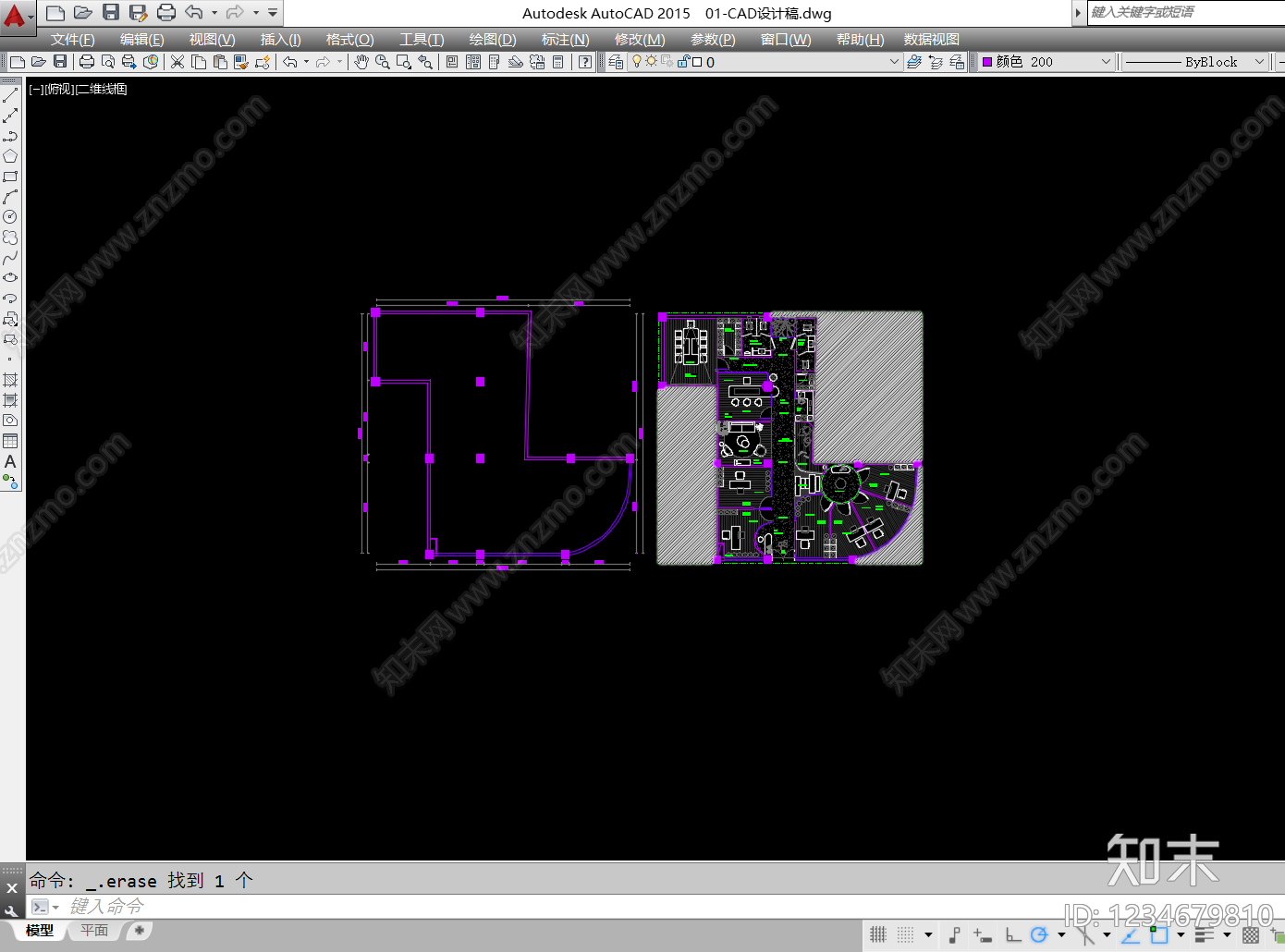Screen dimensions: 1285x952
Task: Click Save As icon in quick access toolbar
Action: (139, 12)
